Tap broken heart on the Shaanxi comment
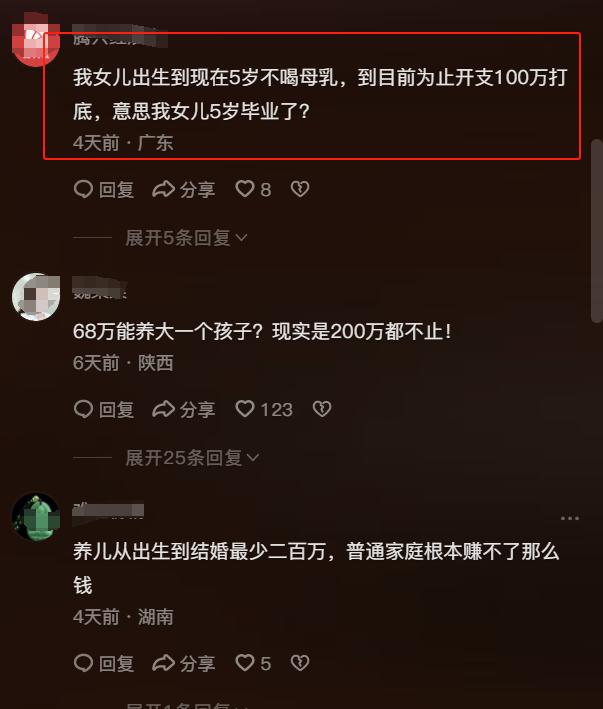 point(322,410)
